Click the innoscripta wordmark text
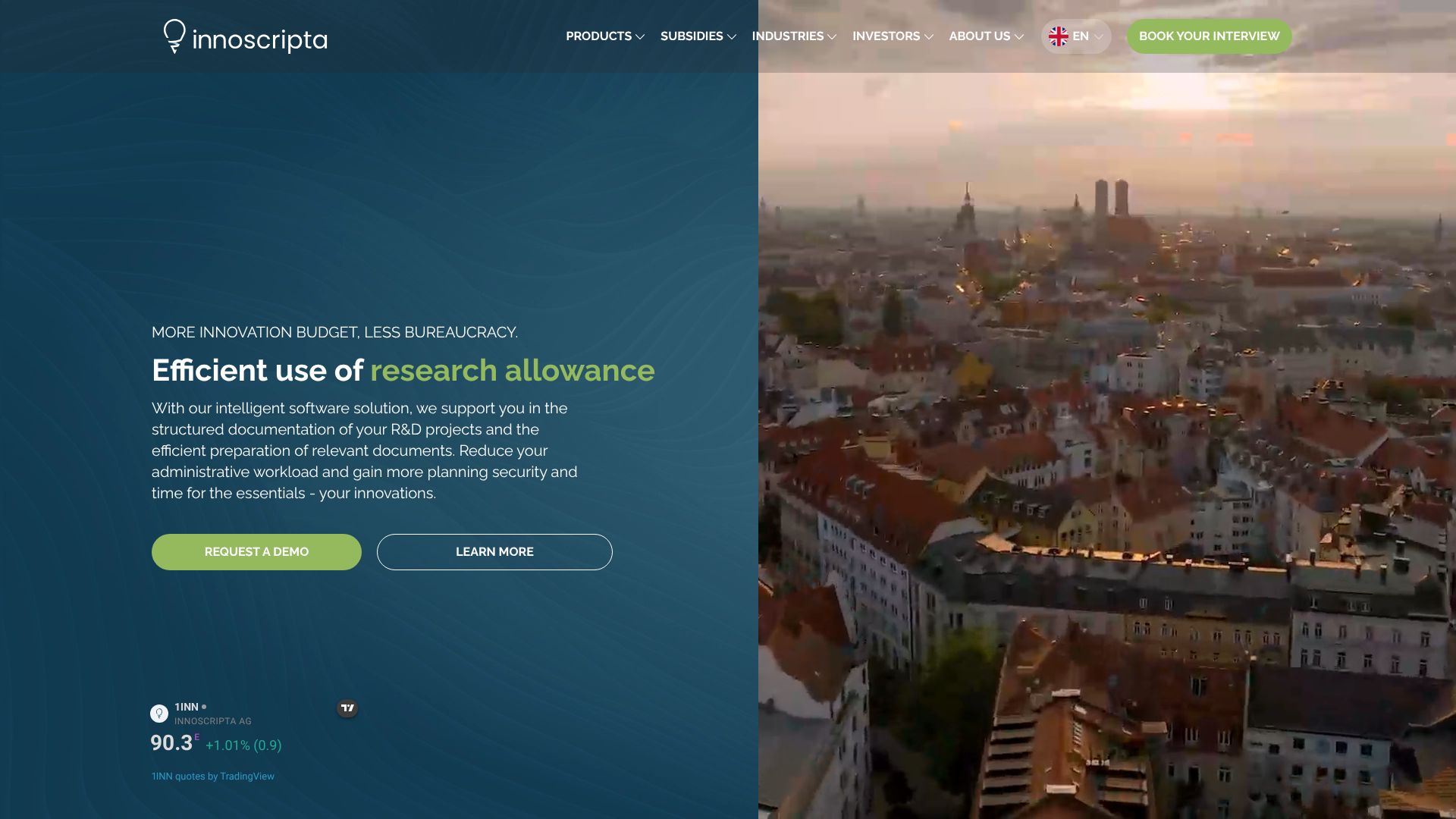1456x819 pixels. (x=259, y=39)
